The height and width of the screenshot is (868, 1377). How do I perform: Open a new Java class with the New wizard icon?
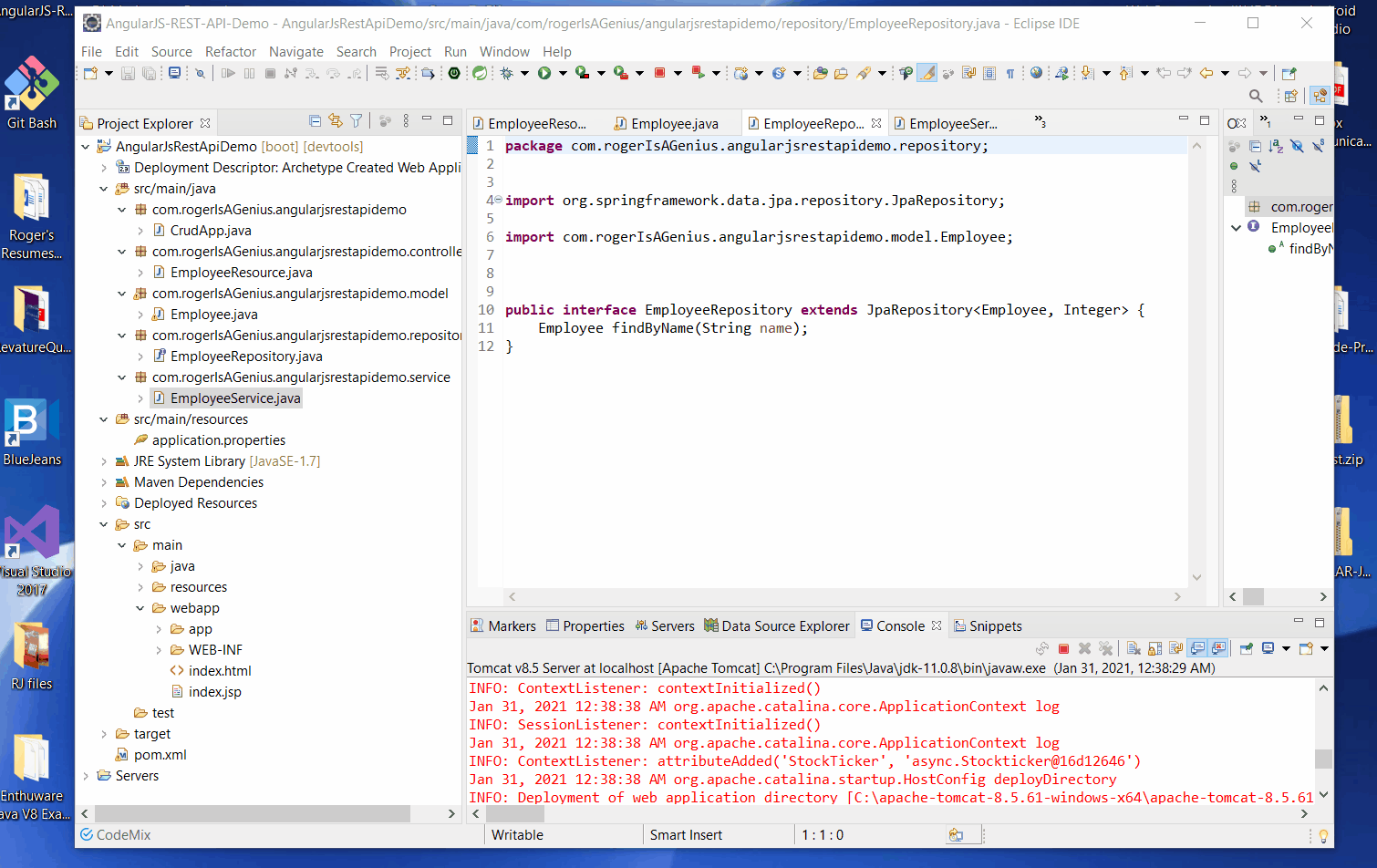(91, 73)
